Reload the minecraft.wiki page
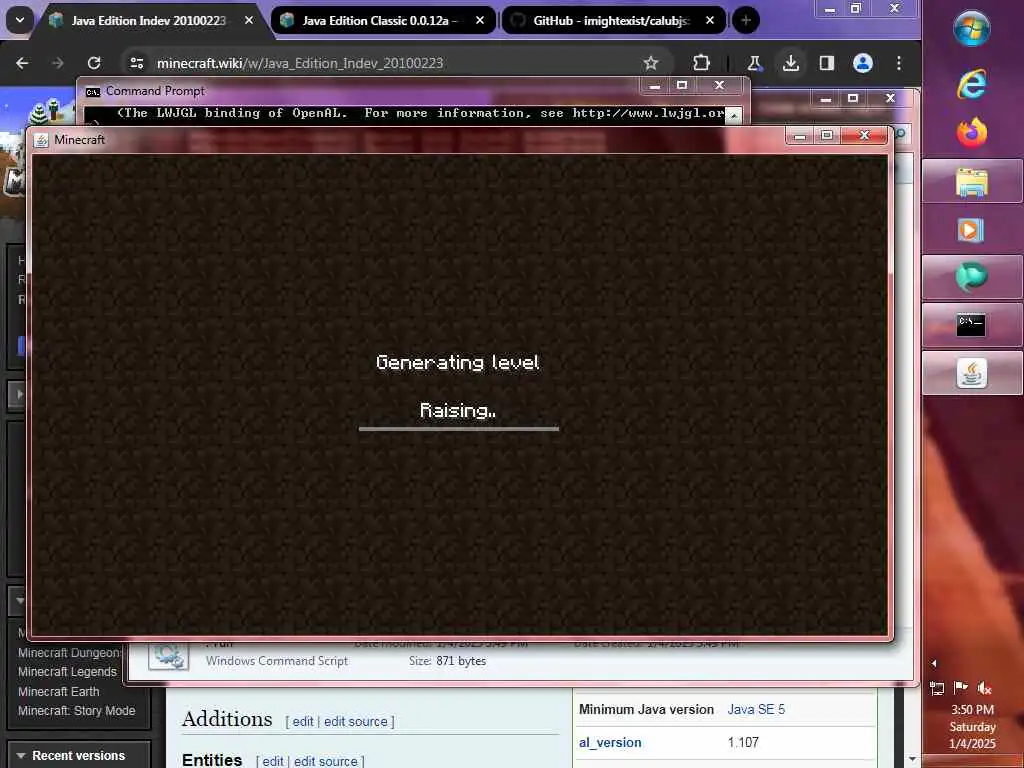The height and width of the screenshot is (768, 1024). [94, 63]
